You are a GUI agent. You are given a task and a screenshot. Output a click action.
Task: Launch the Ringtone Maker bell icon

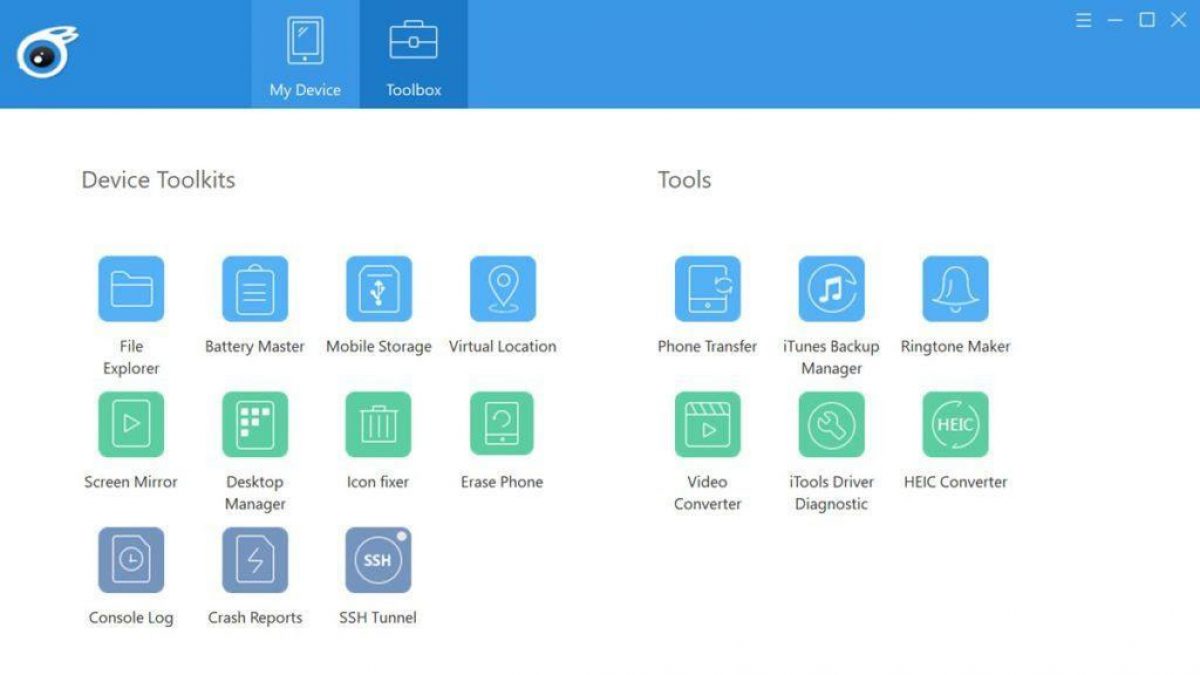pos(956,289)
